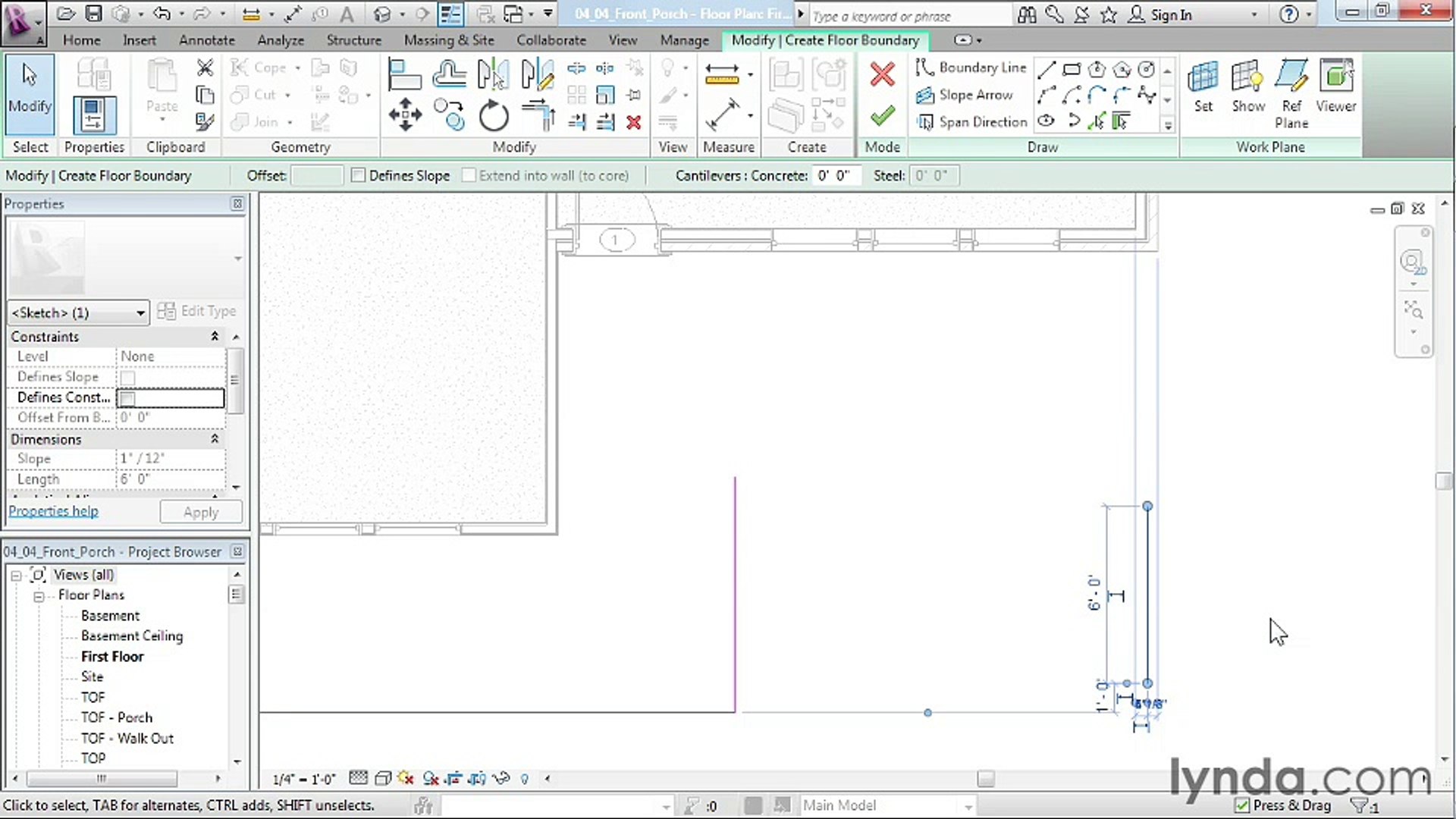The height and width of the screenshot is (819, 1456).
Task: Click the Properties help link
Action: point(53,511)
